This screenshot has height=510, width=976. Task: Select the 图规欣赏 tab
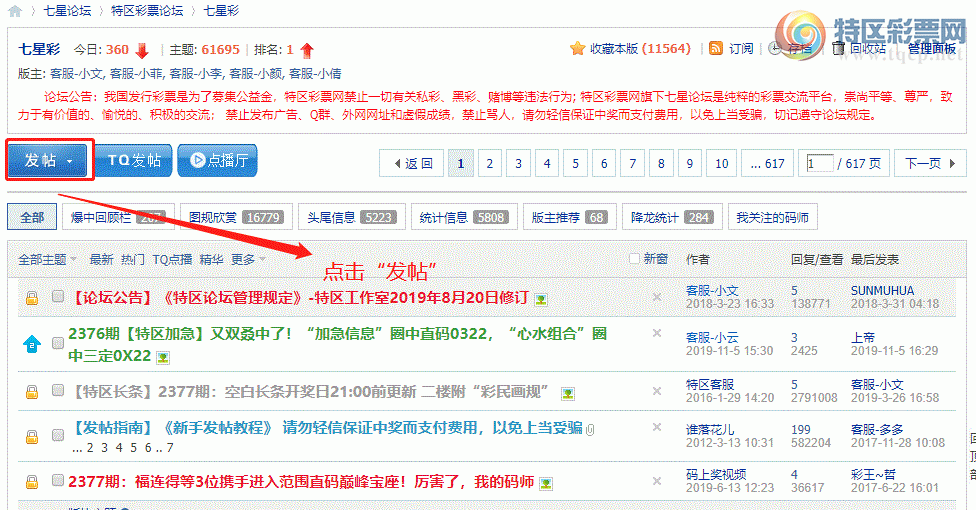point(236,217)
